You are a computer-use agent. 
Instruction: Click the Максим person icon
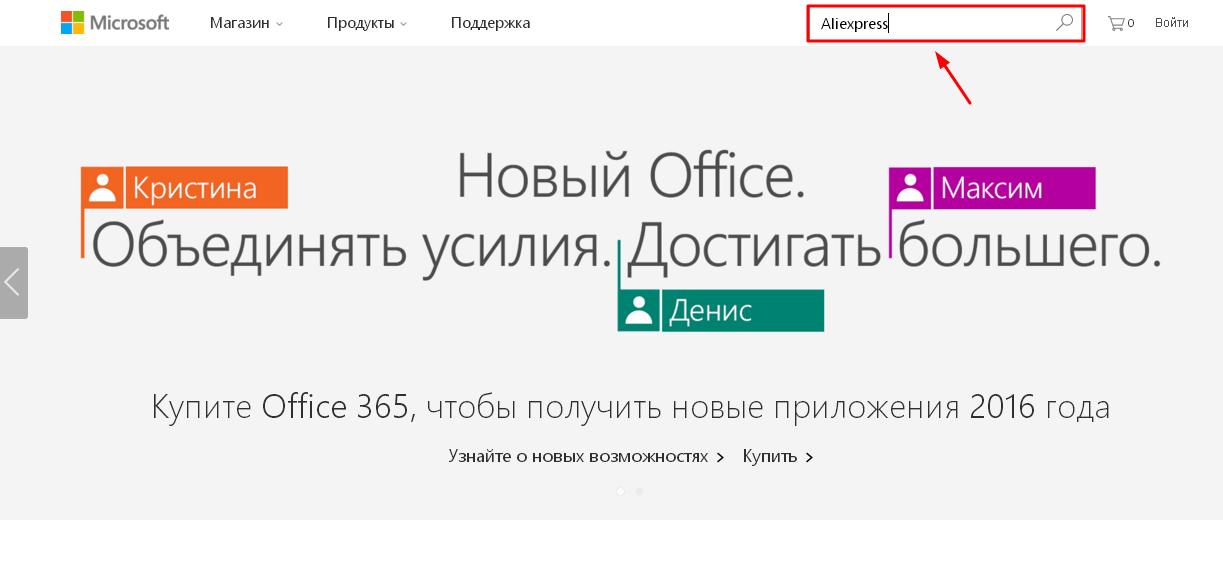[x=910, y=188]
